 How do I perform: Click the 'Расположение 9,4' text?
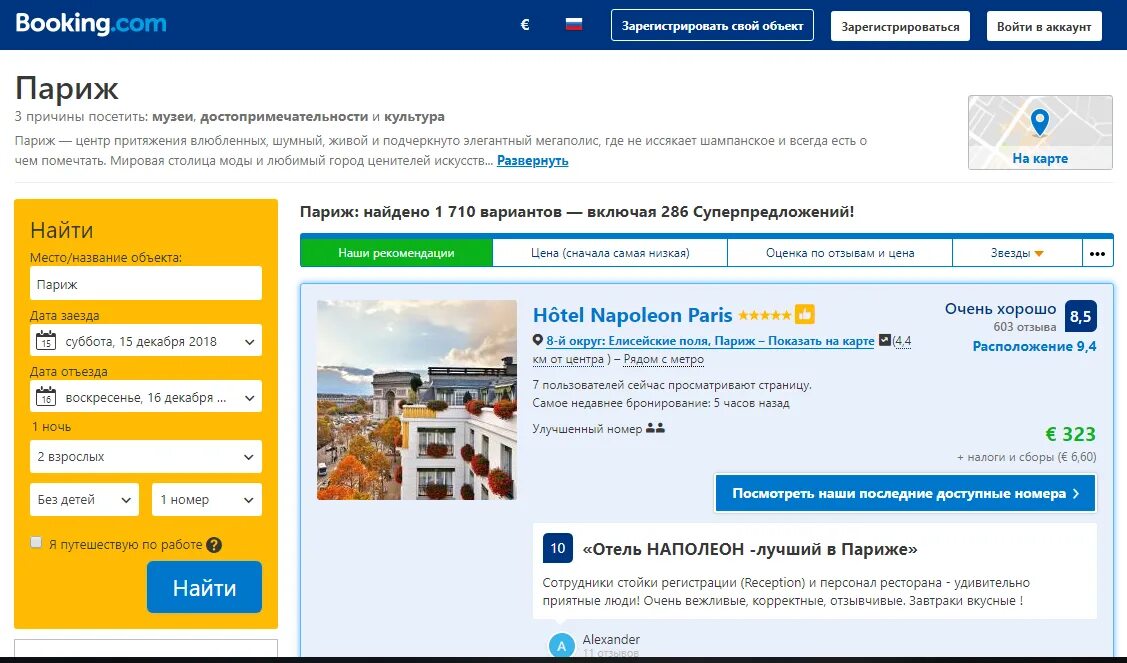tap(1034, 347)
